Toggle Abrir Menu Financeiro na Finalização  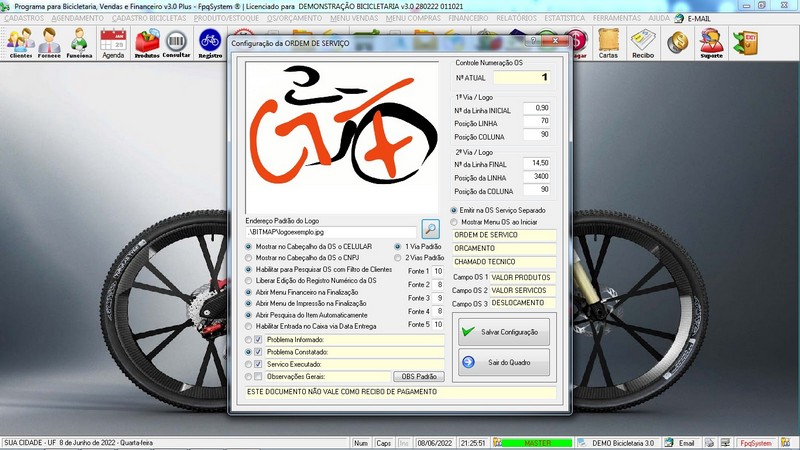(248, 292)
